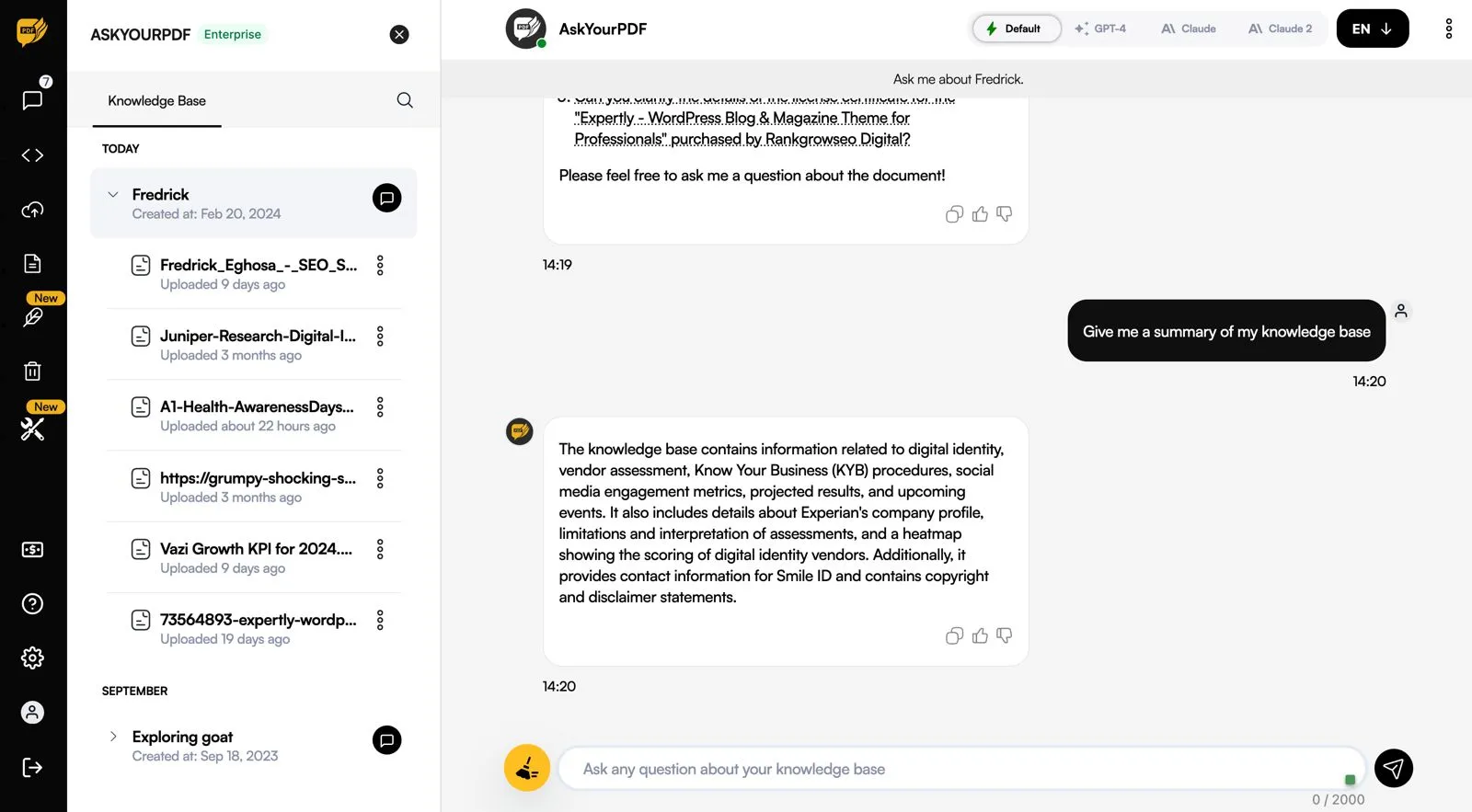Start chat with Exploring goat knowledge base
The image size is (1472, 812).
(387, 740)
